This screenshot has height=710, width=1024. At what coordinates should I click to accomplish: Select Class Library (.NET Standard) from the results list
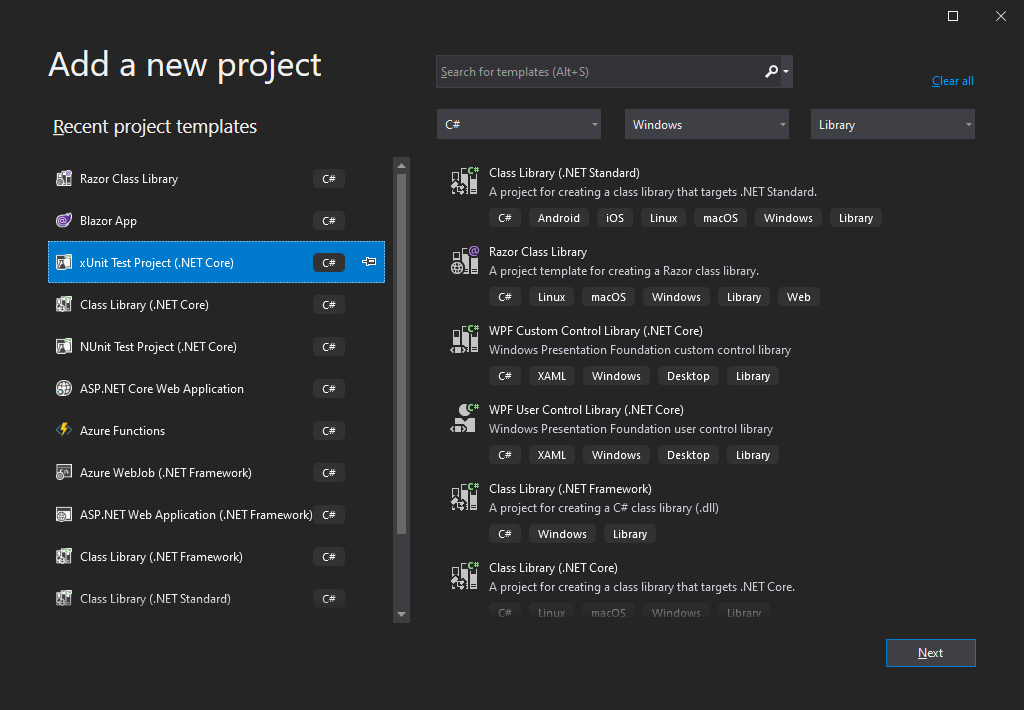[x=564, y=173]
